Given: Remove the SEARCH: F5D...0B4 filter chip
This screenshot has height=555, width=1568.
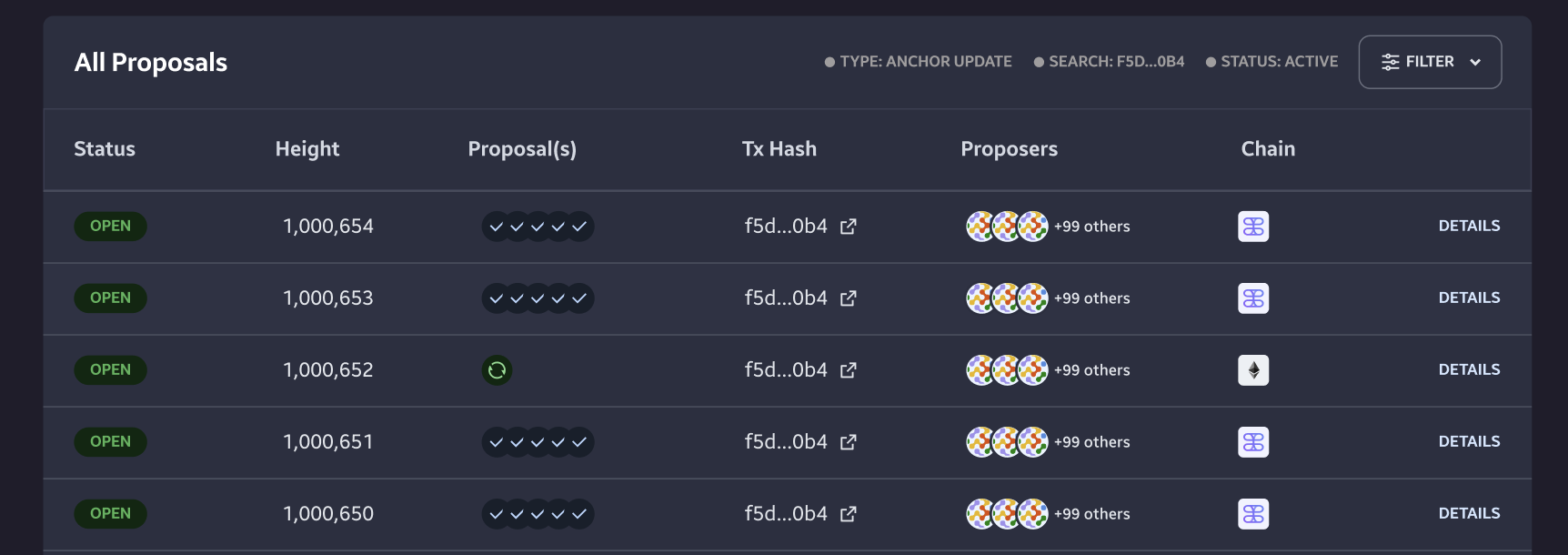Looking at the screenshot, I should pyautogui.click(x=1110, y=61).
